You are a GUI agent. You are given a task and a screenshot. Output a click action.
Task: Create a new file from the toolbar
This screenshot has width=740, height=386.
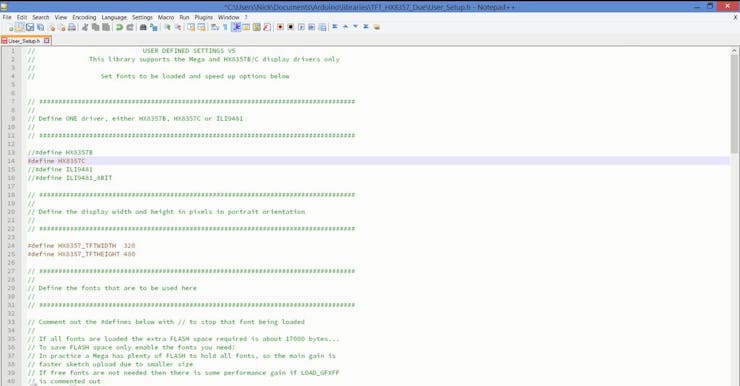[x=10, y=27]
